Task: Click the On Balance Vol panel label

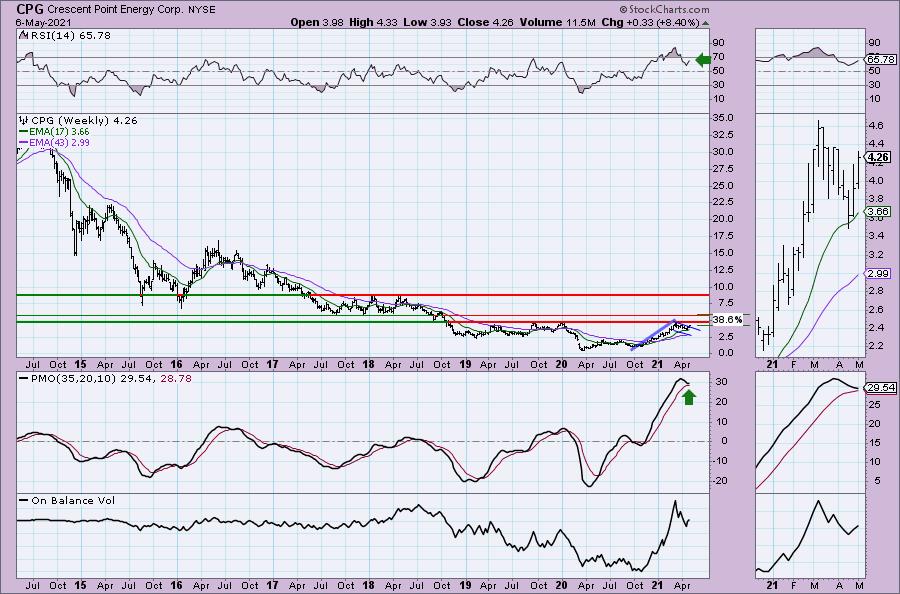Action: pyautogui.click(x=73, y=500)
